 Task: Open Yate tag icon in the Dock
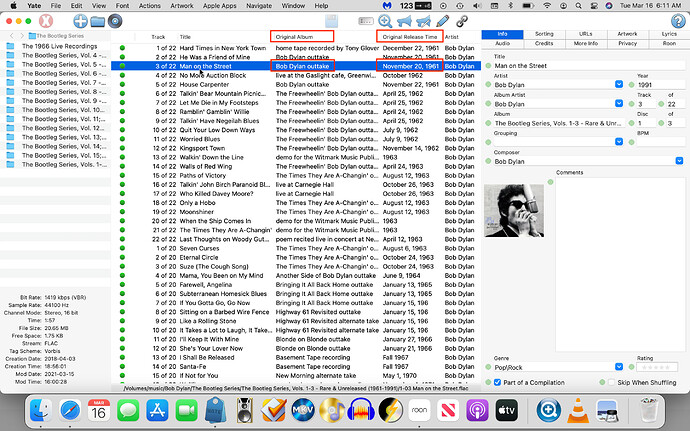click(x=216, y=410)
